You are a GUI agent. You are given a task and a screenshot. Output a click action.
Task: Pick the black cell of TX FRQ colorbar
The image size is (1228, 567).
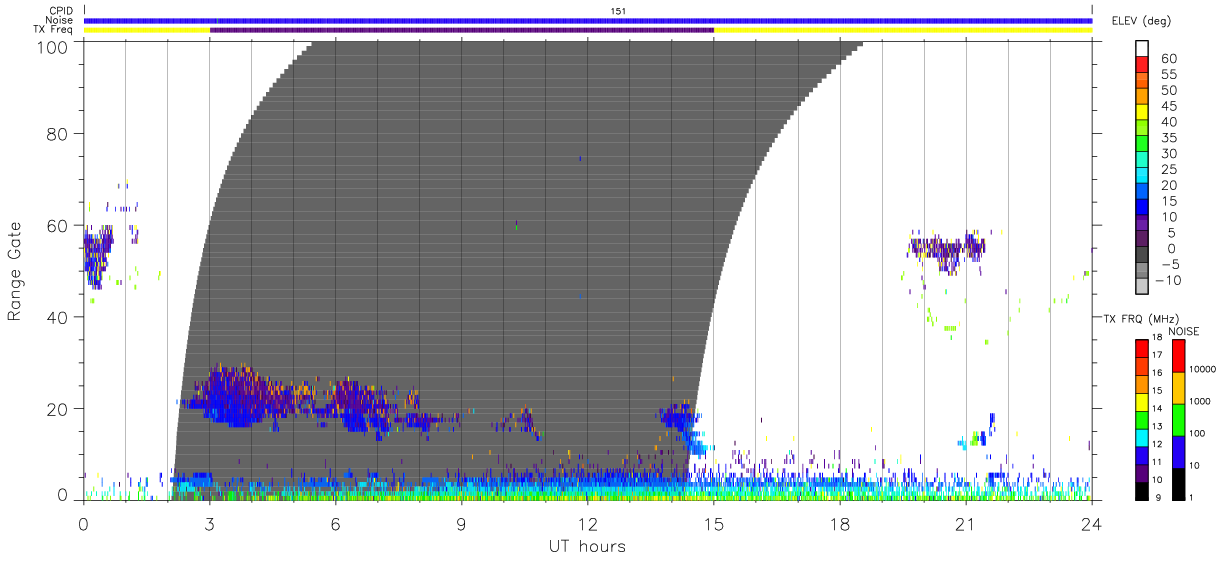click(x=1140, y=489)
